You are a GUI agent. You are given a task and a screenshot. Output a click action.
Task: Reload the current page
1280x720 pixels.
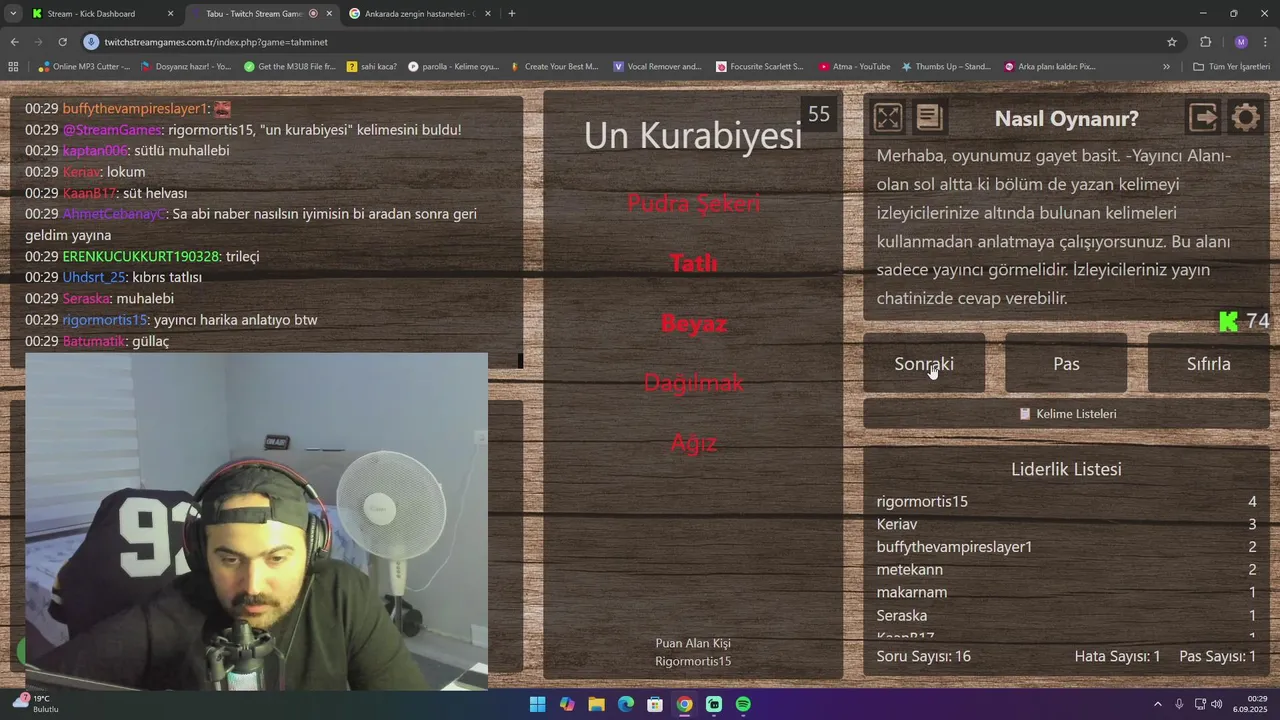click(x=62, y=42)
